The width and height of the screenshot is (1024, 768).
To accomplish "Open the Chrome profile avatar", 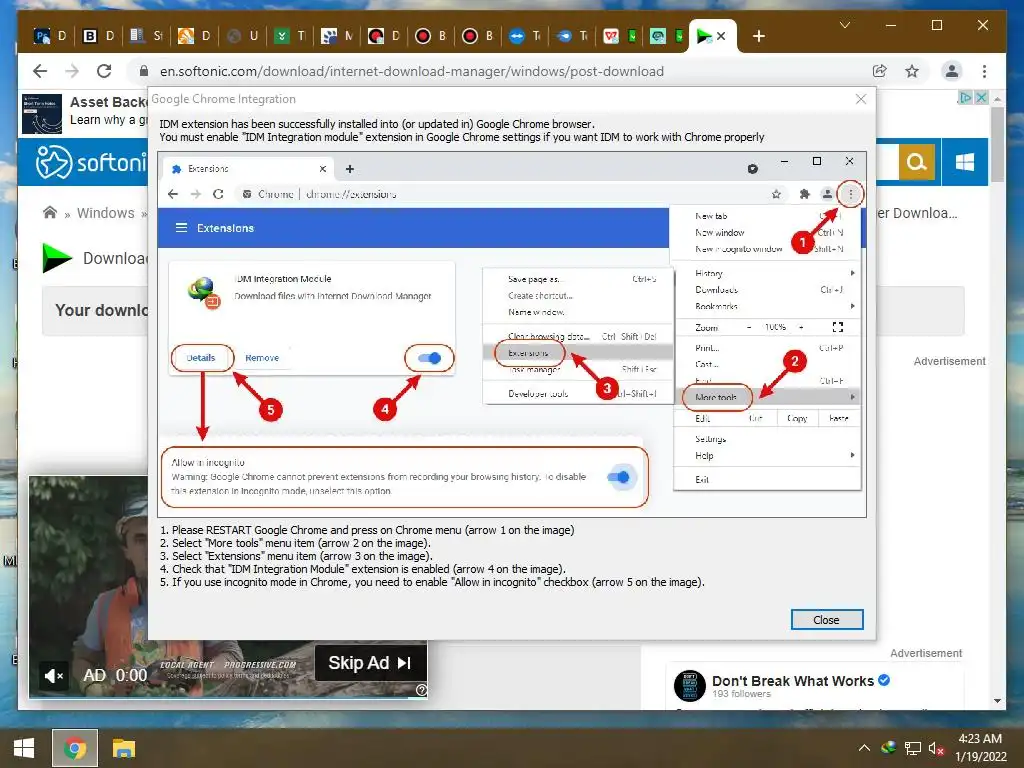I will pos(952,71).
